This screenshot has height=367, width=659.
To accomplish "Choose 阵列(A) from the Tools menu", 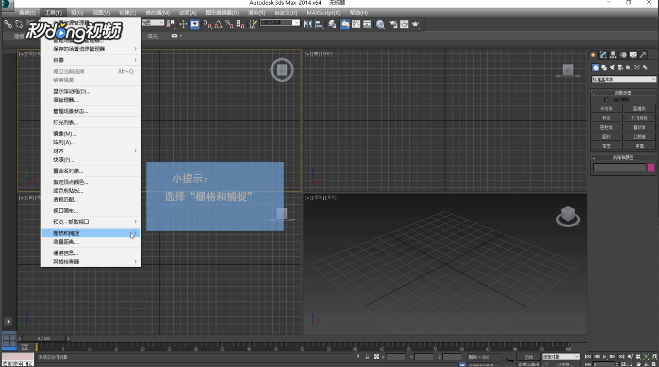I will [91, 142].
